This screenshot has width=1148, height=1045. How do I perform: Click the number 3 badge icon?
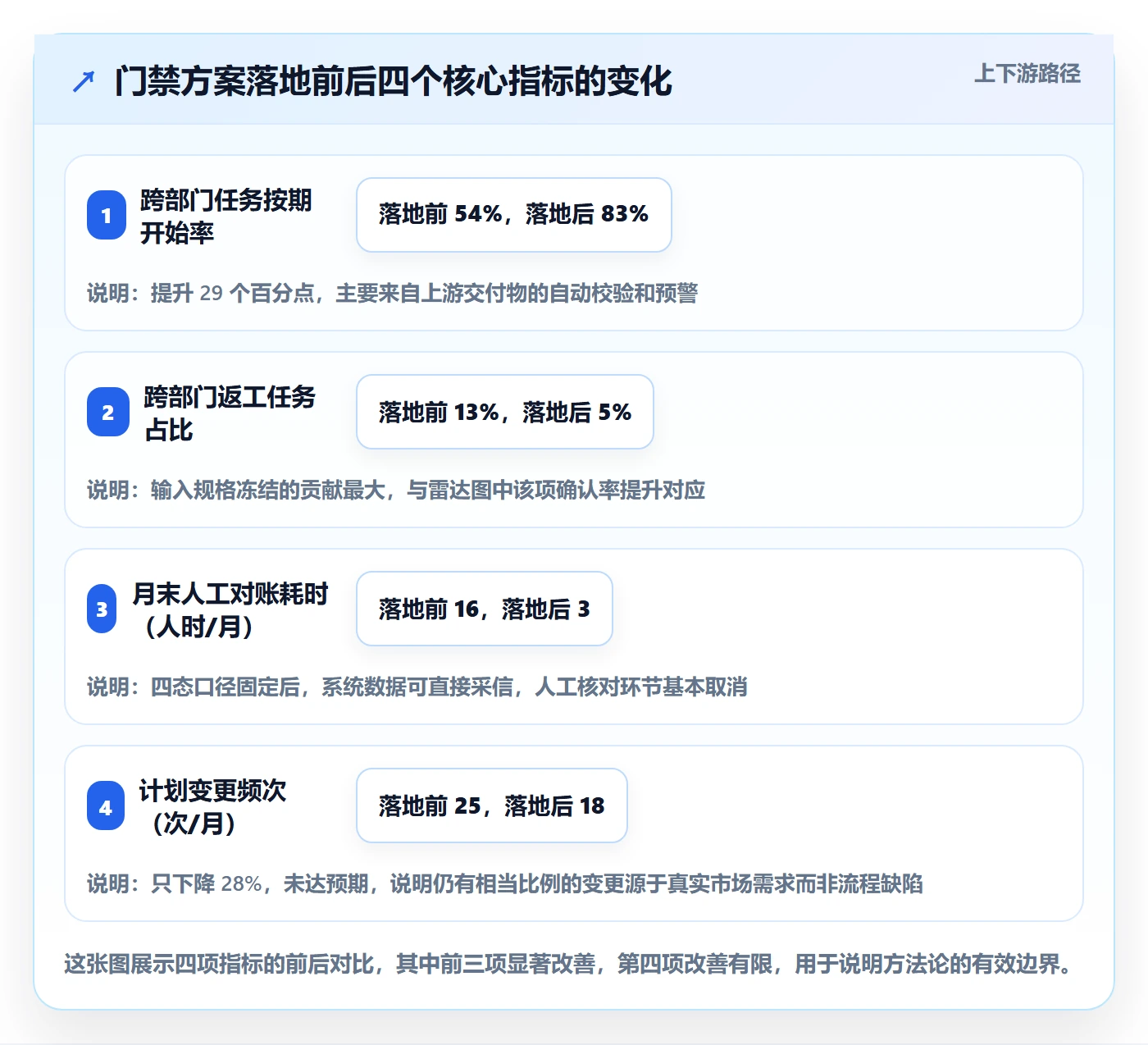click(x=102, y=609)
